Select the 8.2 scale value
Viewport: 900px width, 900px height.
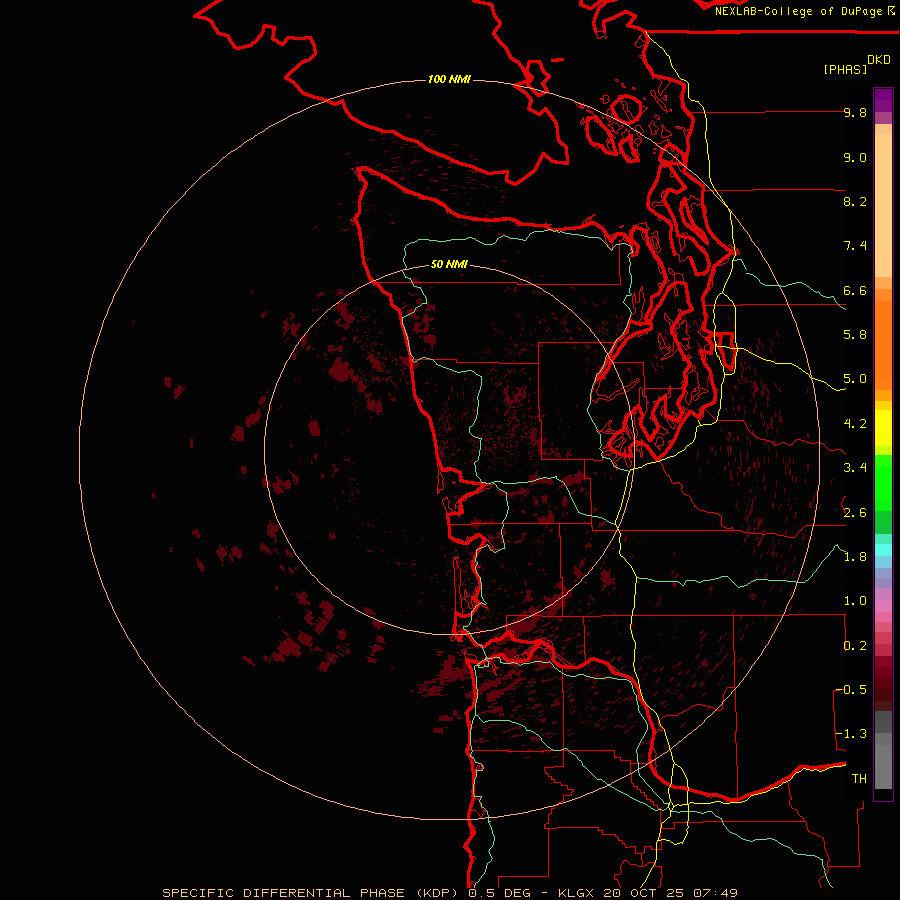(855, 201)
